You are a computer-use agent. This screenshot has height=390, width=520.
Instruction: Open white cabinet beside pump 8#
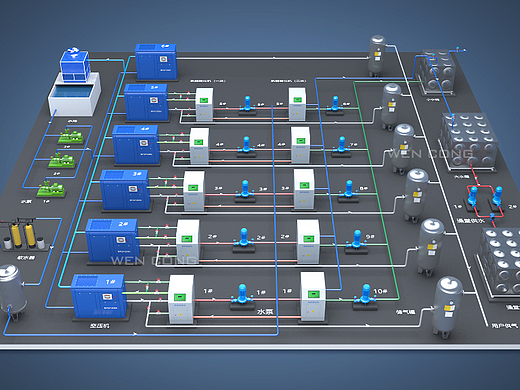[304, 189]
